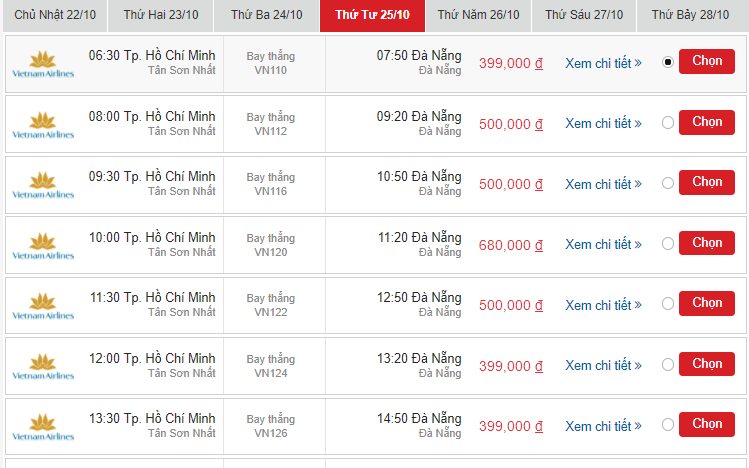Open the Chủ Nhật 22/10 date tab

55,15
